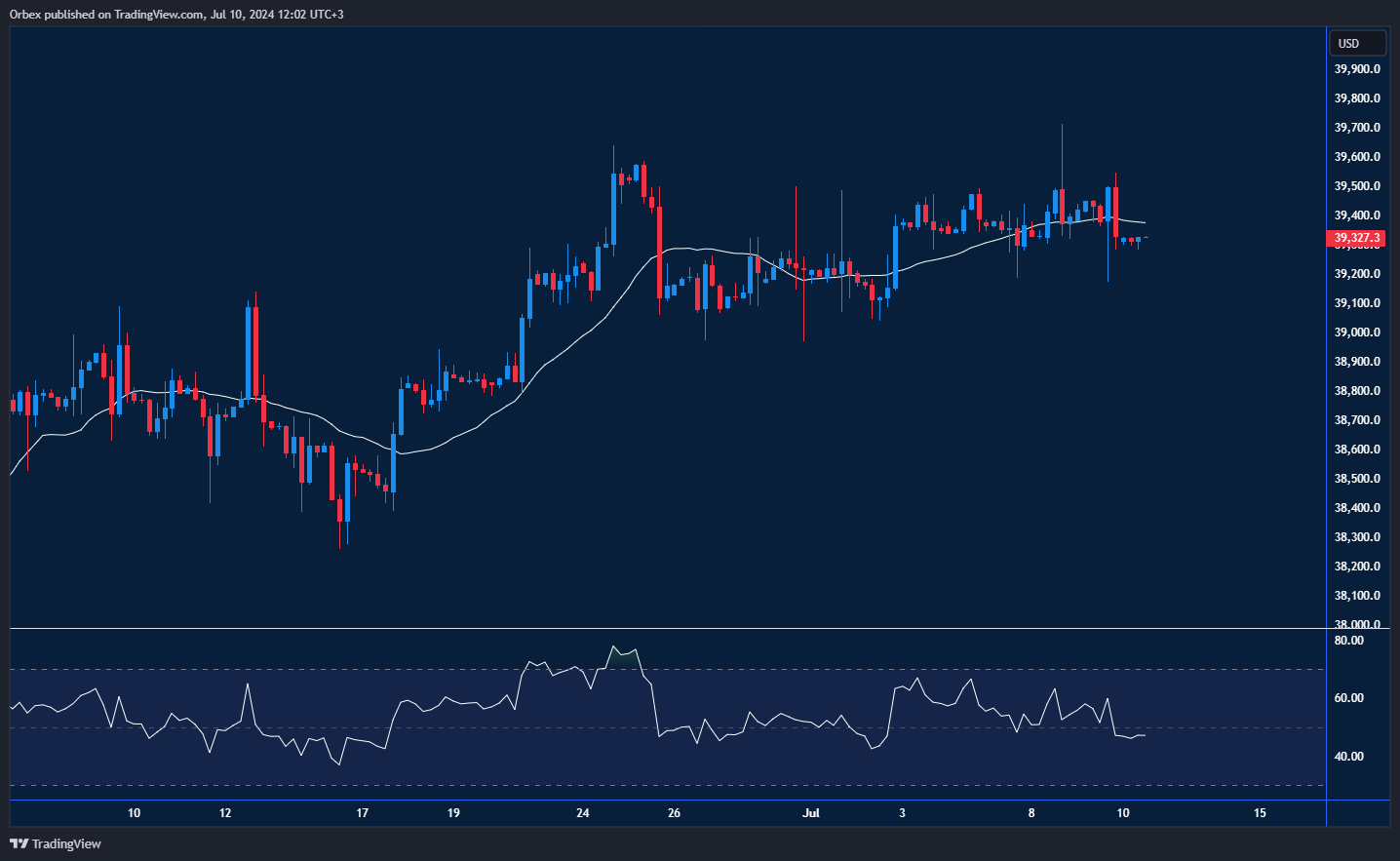Click the 40.00 RSI scale label
This screenshot has height=861, width=1400.
tap(1348, 757)
